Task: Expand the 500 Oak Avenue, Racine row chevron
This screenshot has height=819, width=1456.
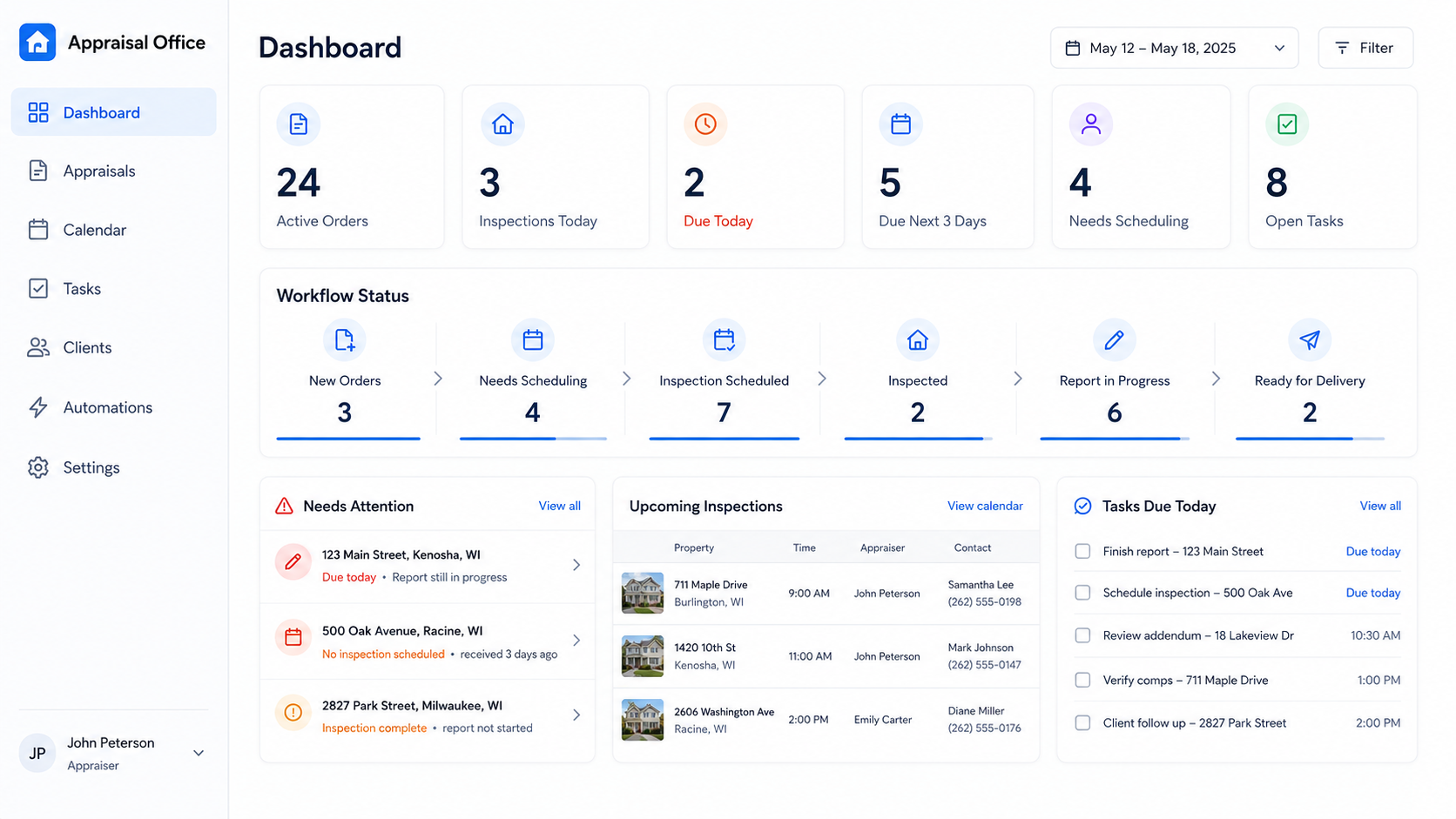Action: coord(576,641)
